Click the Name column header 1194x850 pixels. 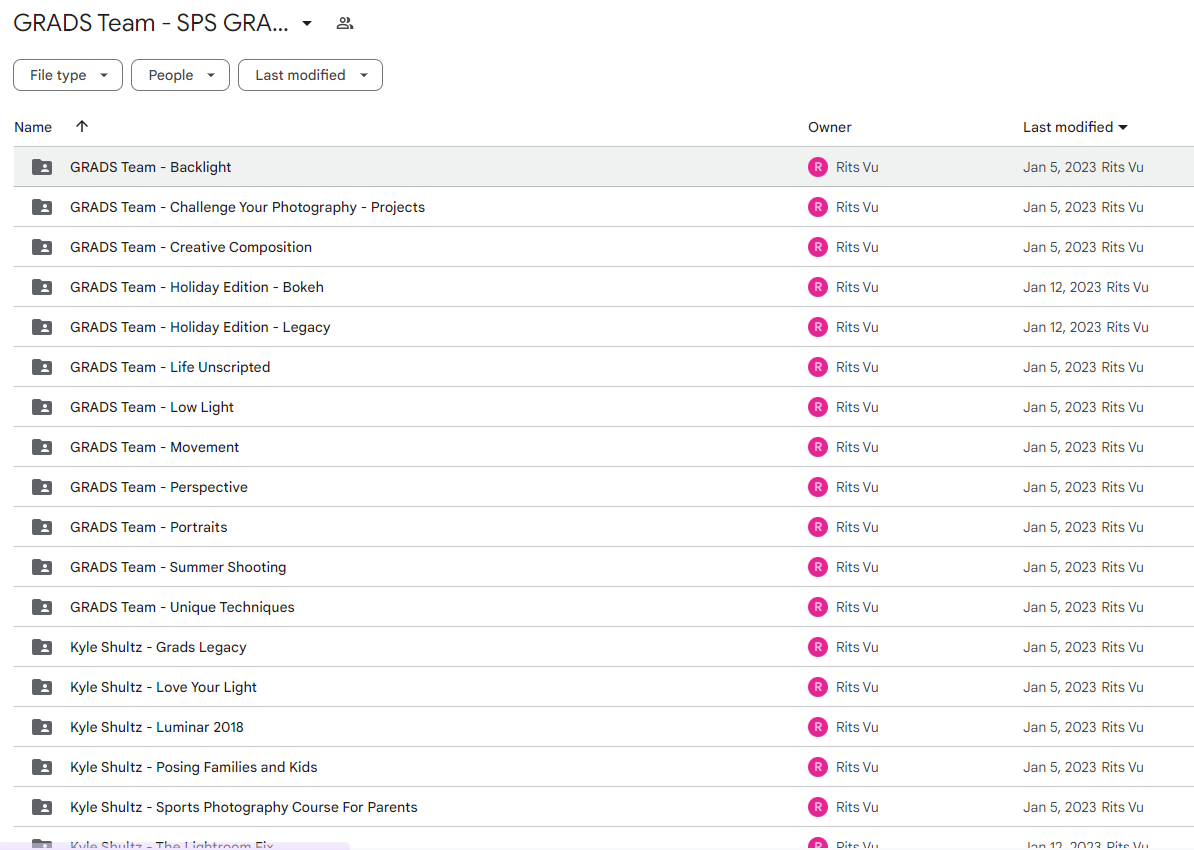click(33, 127)
